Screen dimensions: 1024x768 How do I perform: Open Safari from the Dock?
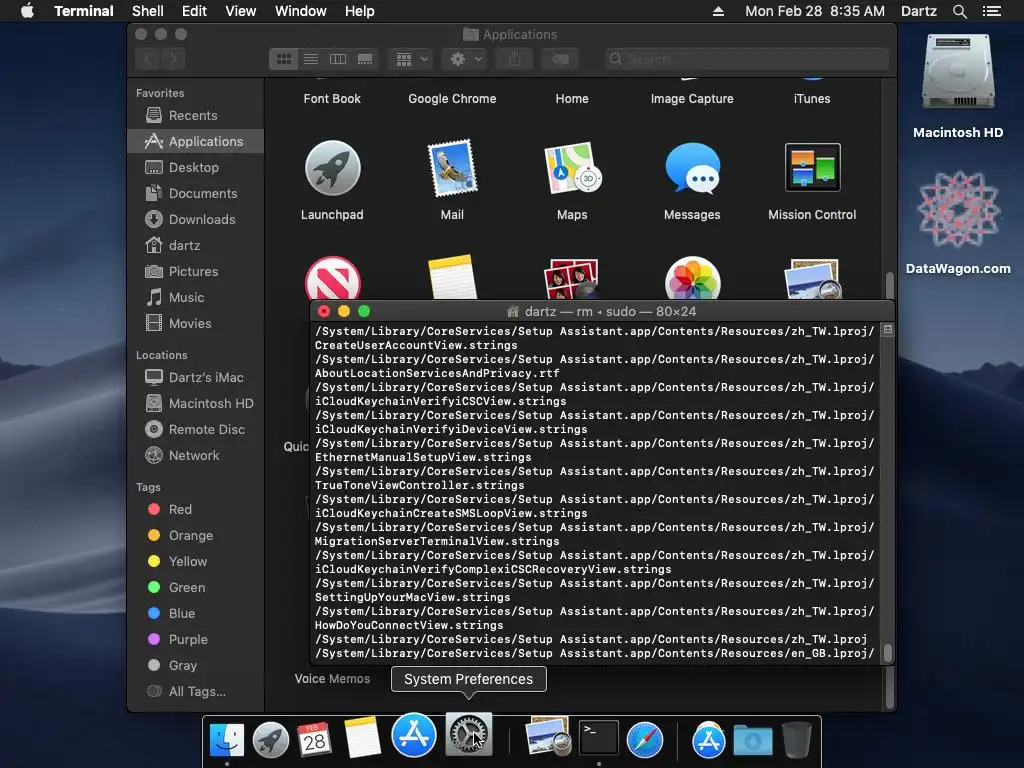tap(645, 740)
